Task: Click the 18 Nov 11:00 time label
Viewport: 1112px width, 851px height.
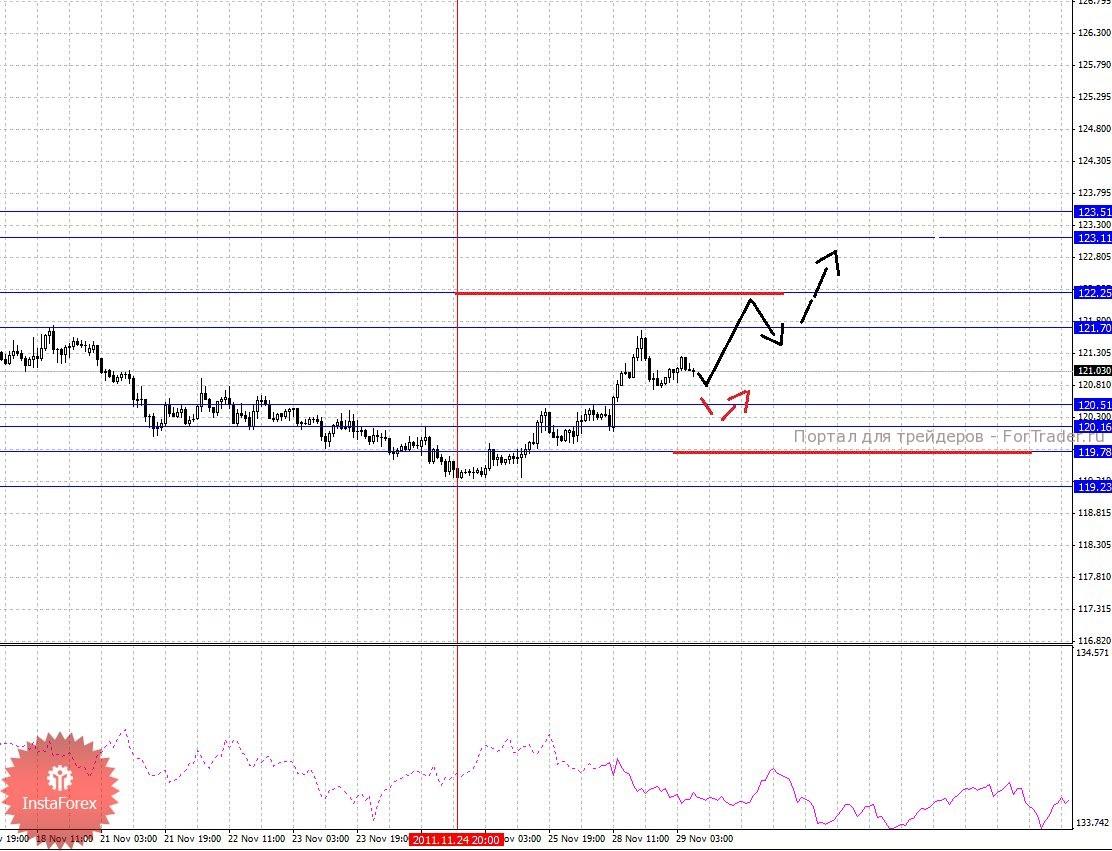Action: click(x=65, y=839)
